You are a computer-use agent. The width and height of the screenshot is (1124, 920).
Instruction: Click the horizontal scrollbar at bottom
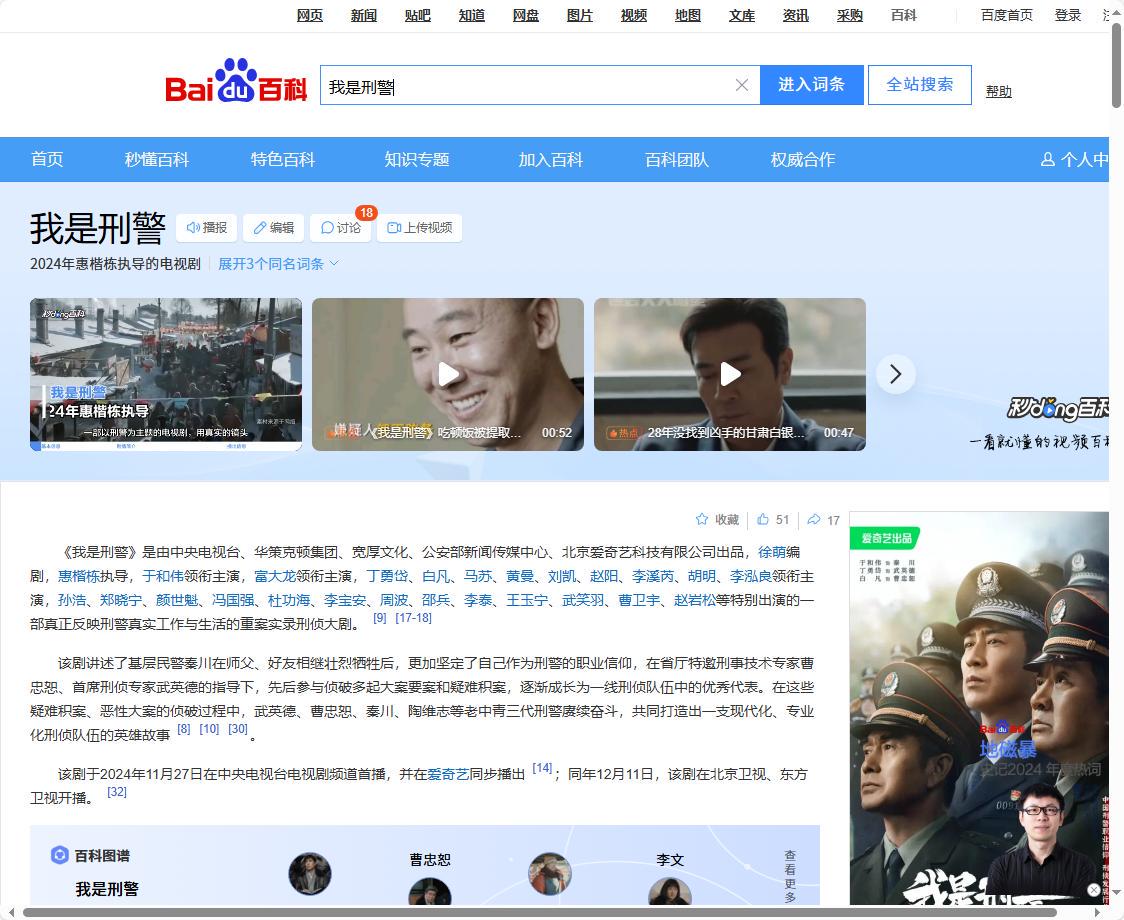540,912
